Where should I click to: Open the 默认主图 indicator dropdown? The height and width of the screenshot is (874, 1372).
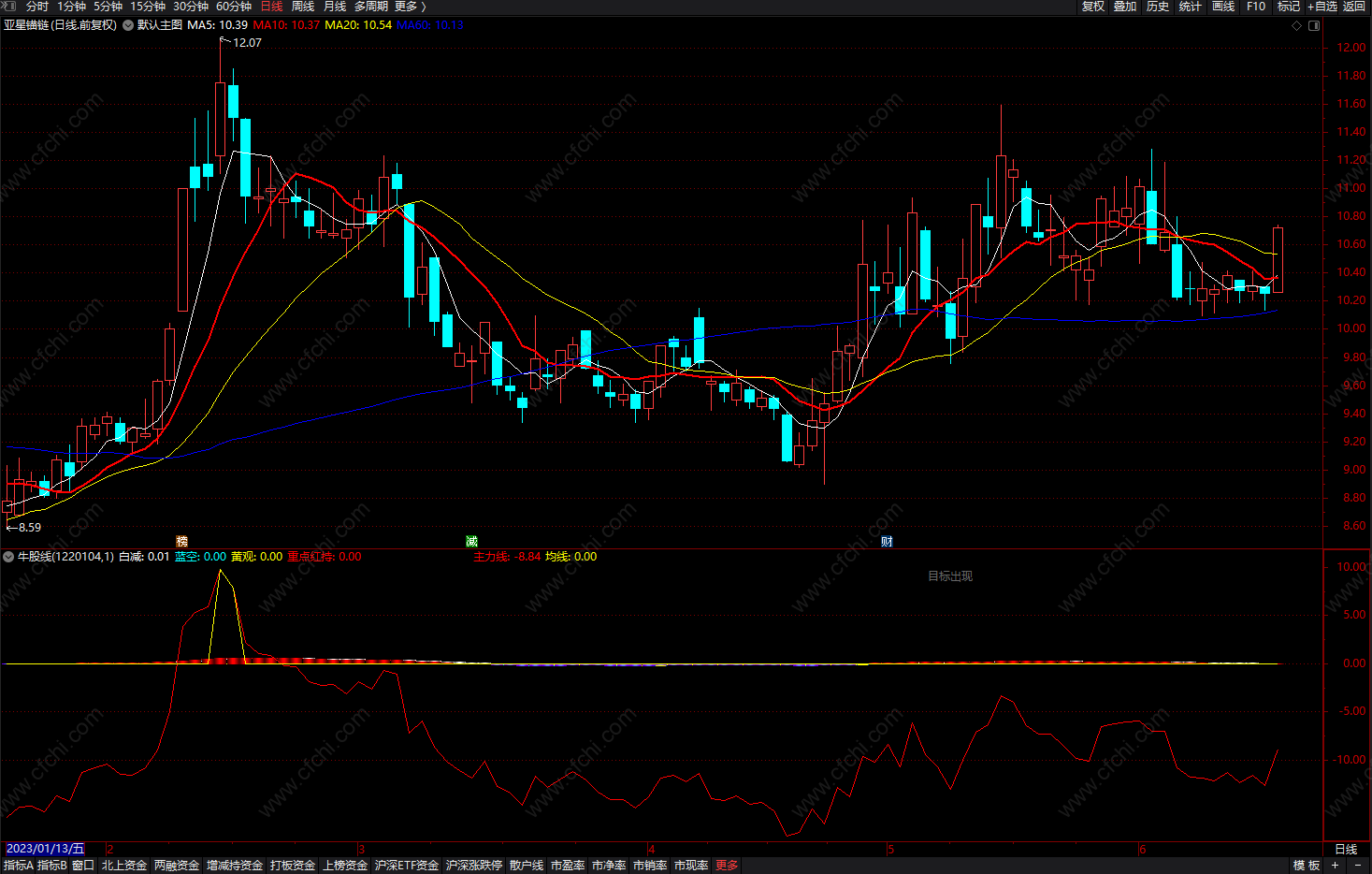tap(128, 25)
